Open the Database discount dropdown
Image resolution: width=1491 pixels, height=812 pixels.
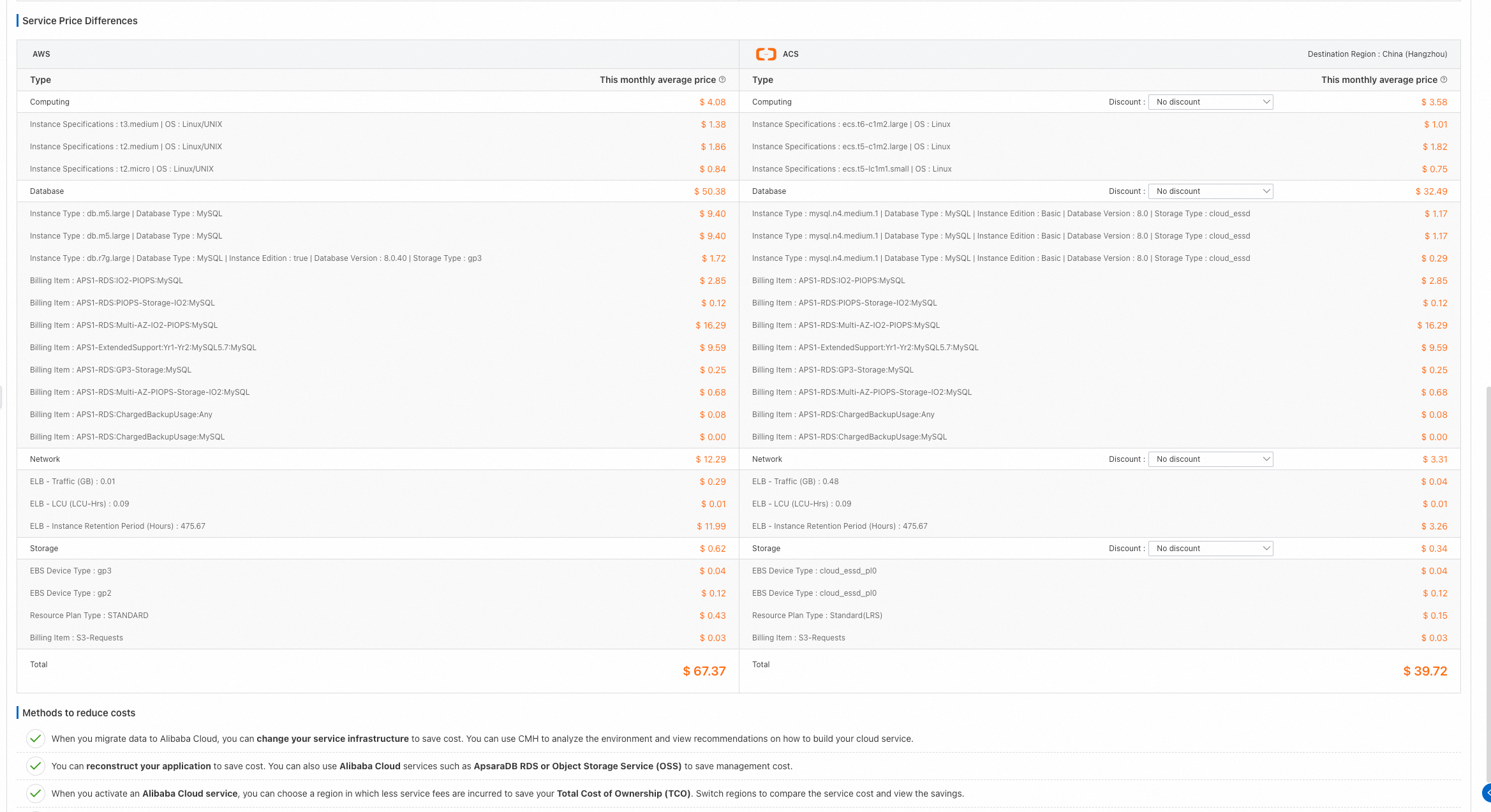(x=1210, y=191)
